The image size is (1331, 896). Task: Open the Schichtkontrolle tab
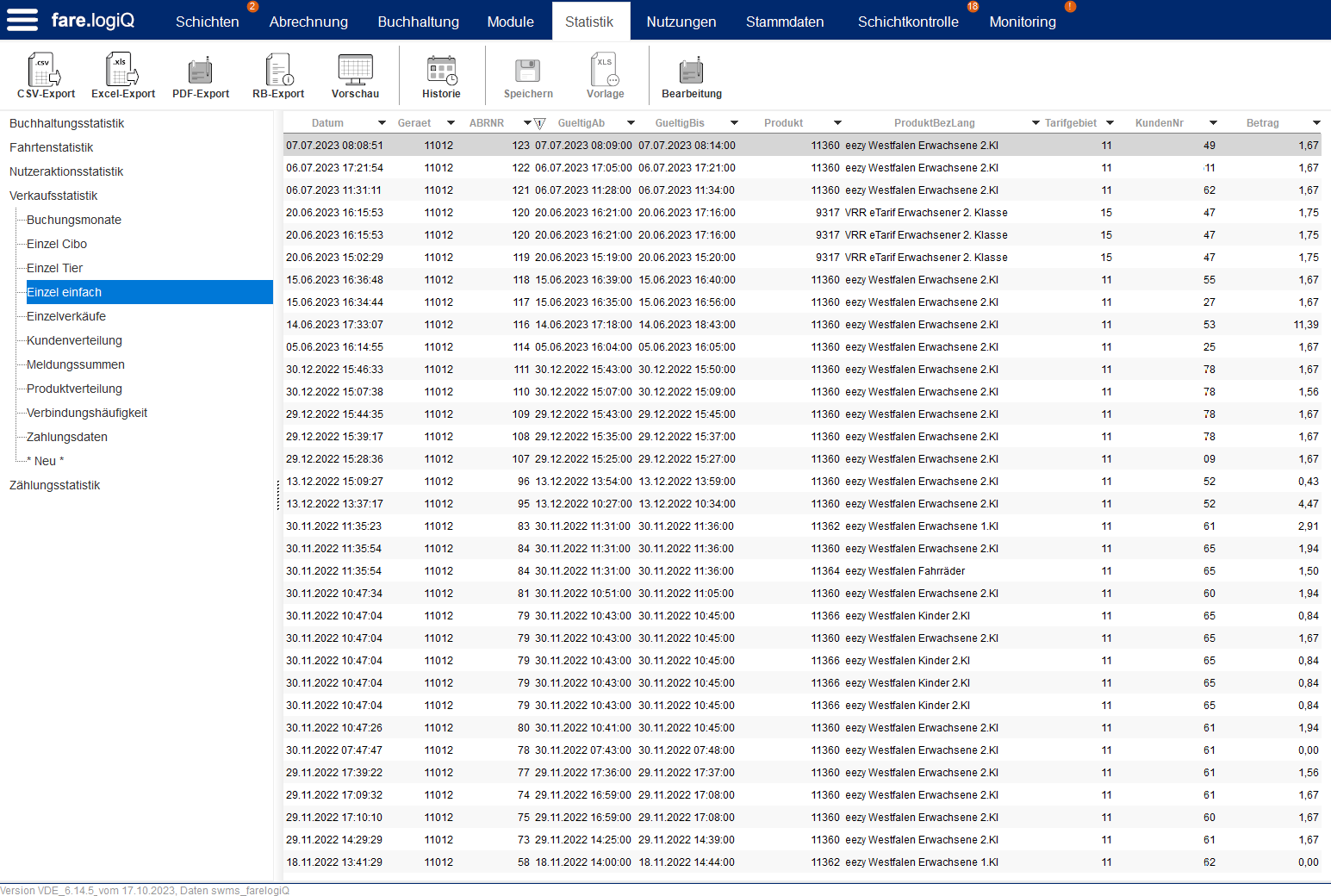click(907, 22)
